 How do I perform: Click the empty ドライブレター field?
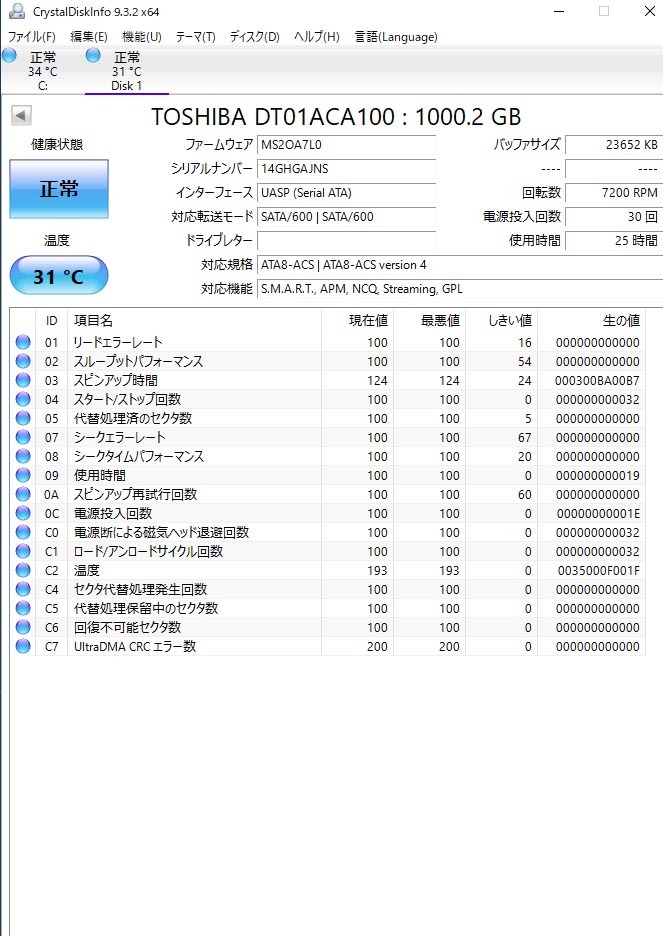[x=346, y=241]
